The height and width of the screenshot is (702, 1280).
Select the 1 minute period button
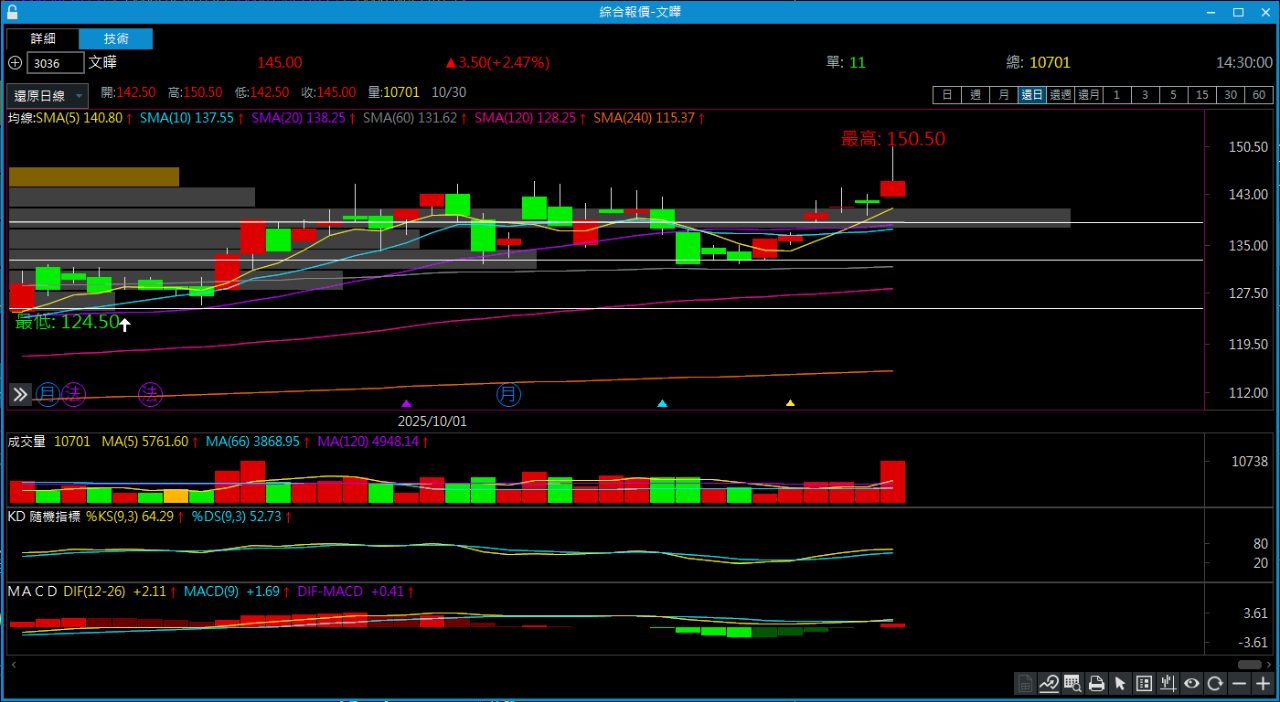coord(1117,95)
